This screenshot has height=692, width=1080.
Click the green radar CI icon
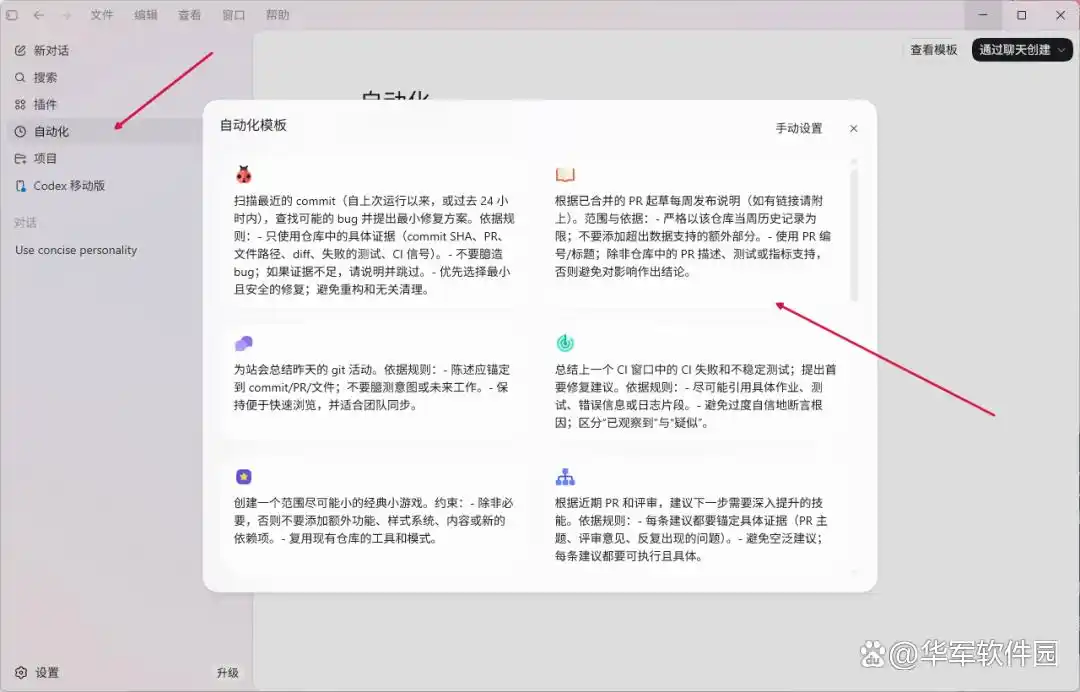(x=565, y=343)
